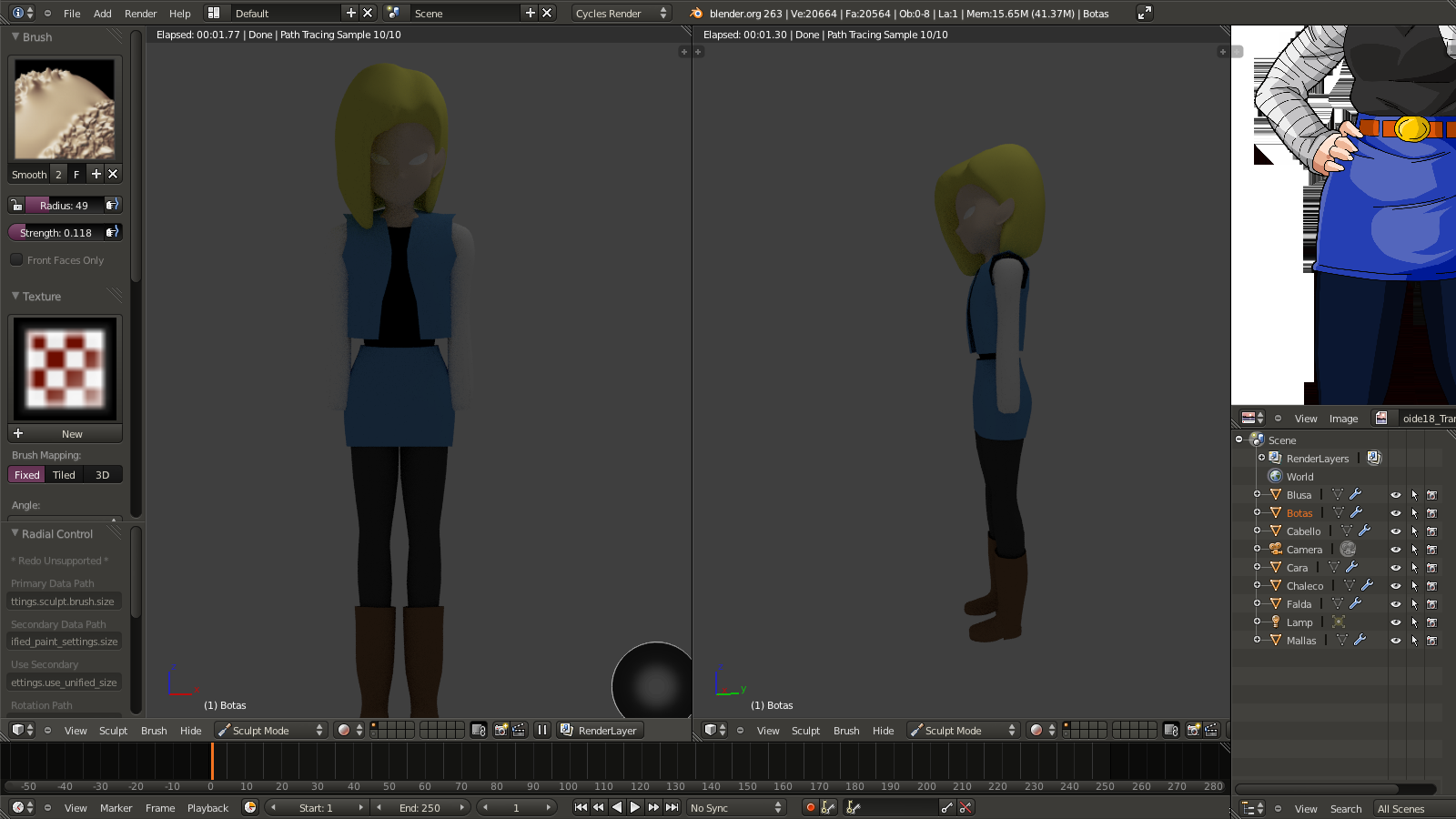
Task: Open Sculpt Mode dropdown in left viewport
Action: click(x=270, y=730)
